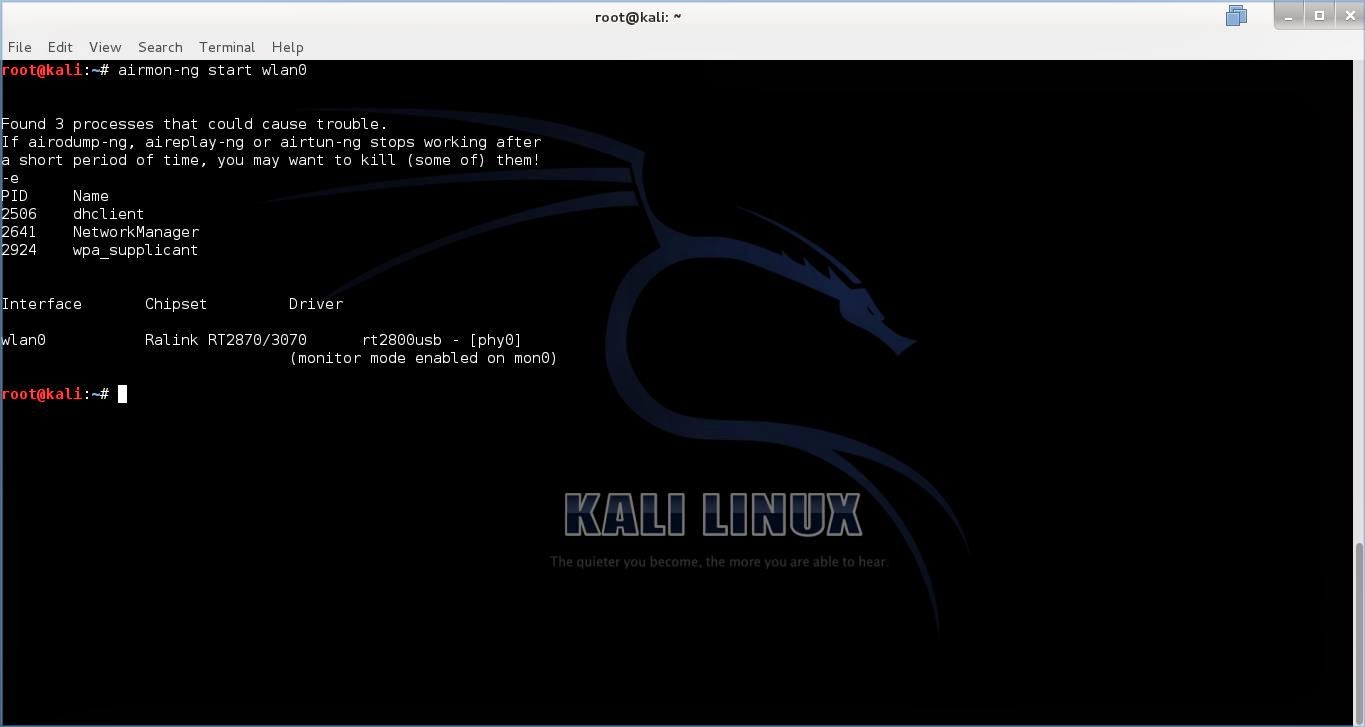Click the terminal cursor at the bottom prompt

(x=123, y=394)
